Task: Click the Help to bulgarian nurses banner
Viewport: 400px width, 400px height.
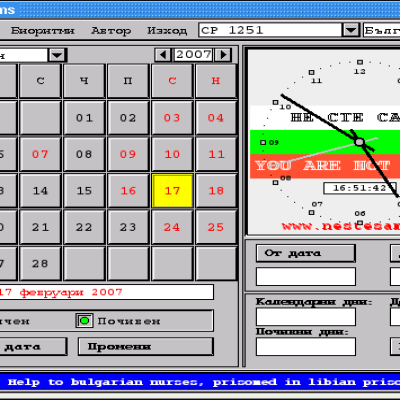Action: pyautogui.click(x=200, y=382)
